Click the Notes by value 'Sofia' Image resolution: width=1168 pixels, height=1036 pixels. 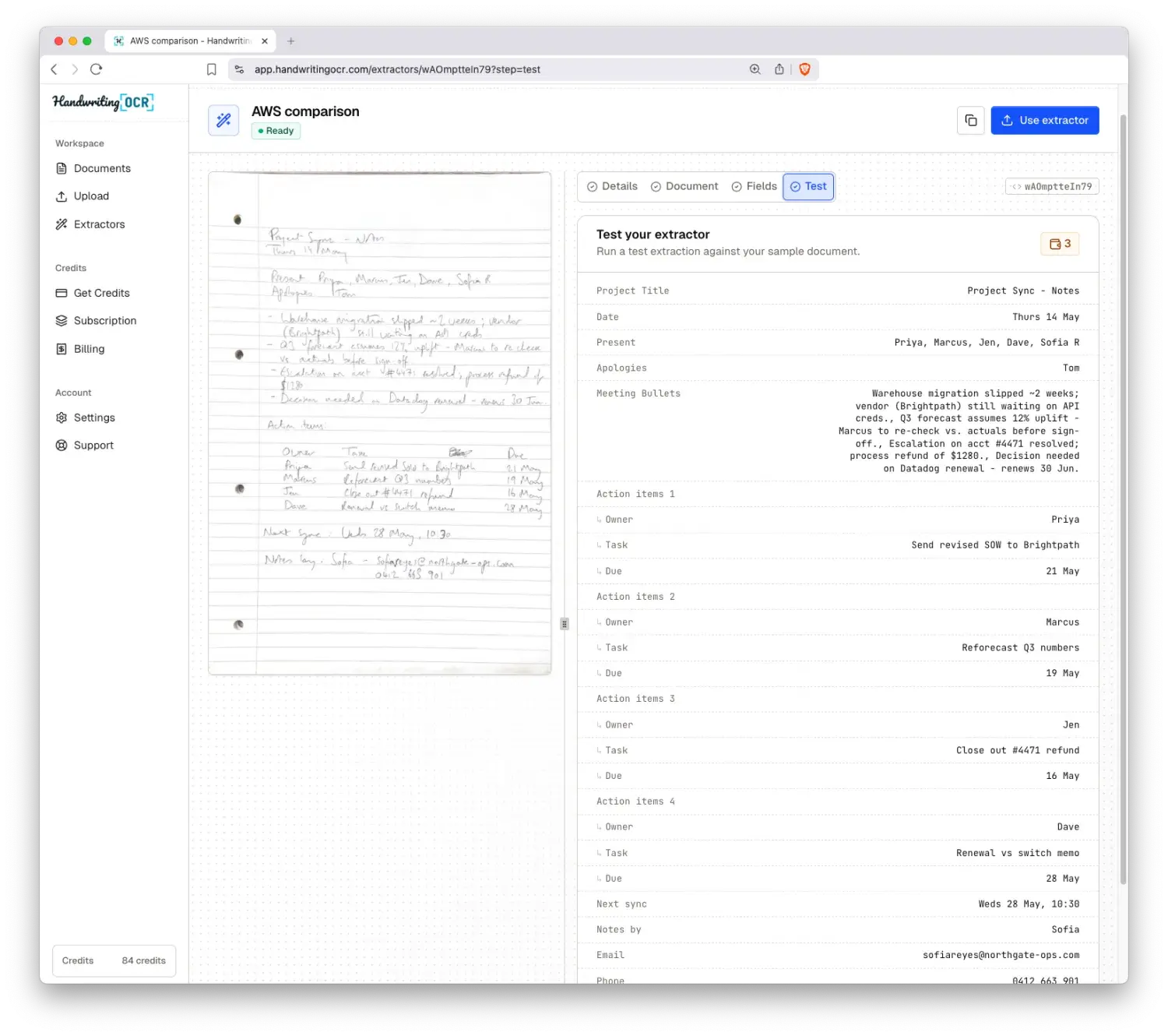point(1065,930)
